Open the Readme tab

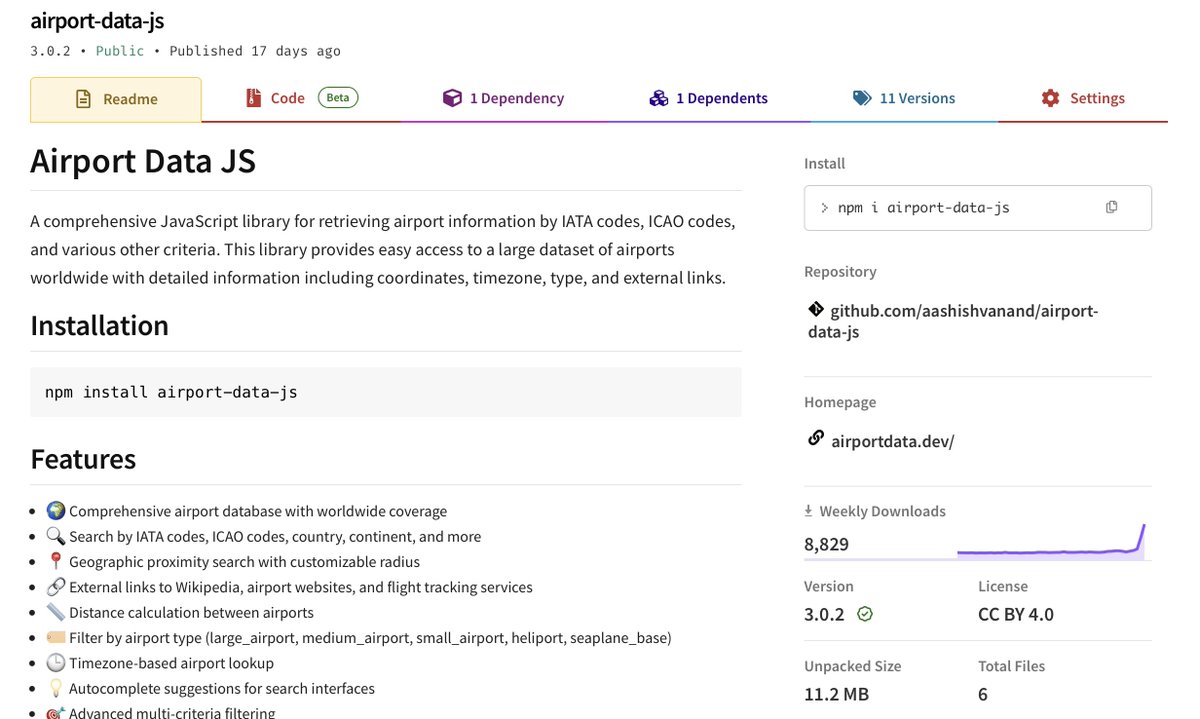tap(116, 99)
